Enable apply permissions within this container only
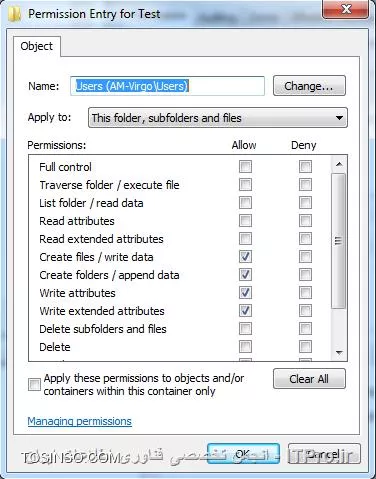Screen dimensions: 376x479 coord(34,384)
